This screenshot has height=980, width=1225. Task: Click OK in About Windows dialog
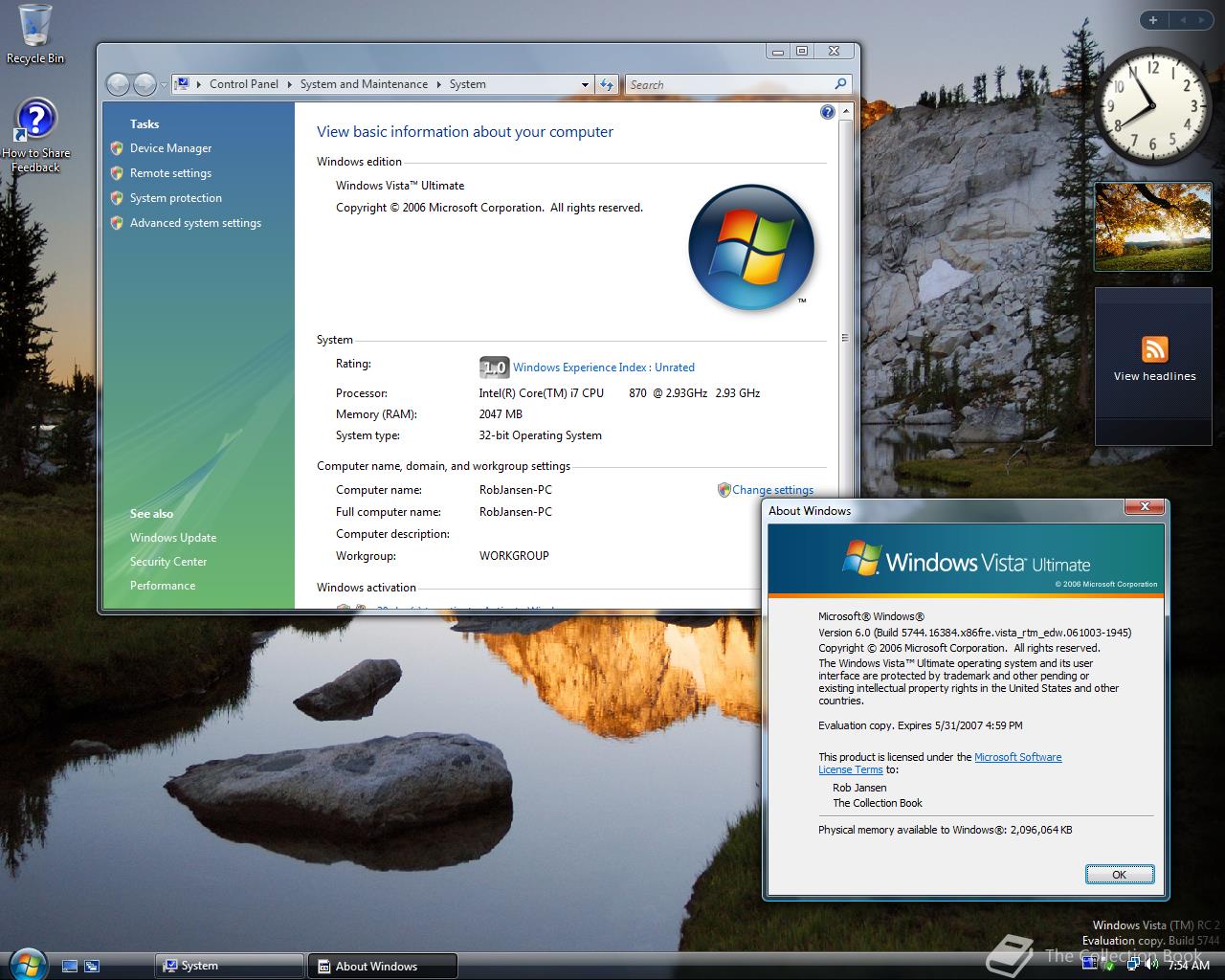tap(1119, 875)
